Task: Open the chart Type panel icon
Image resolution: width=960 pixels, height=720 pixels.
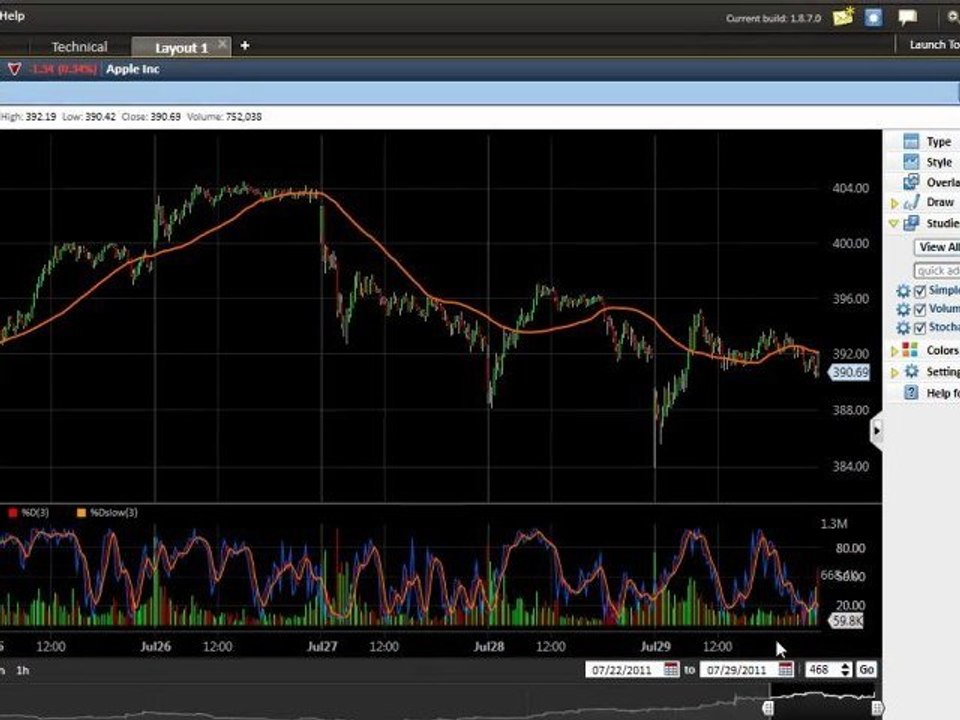Action: [x=911, y=141]
